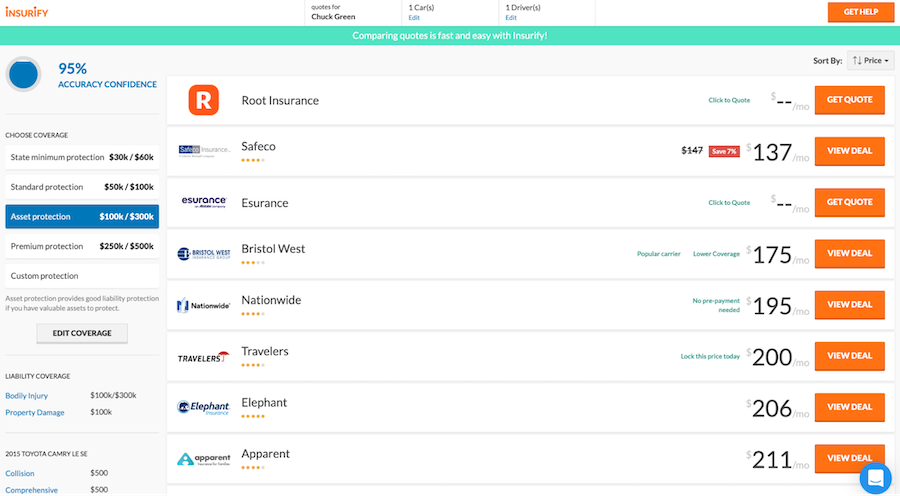This screenshot has height=496, width=900.
Task: Click the Bristol West carrier name
Action: click(x=273, y=249)
